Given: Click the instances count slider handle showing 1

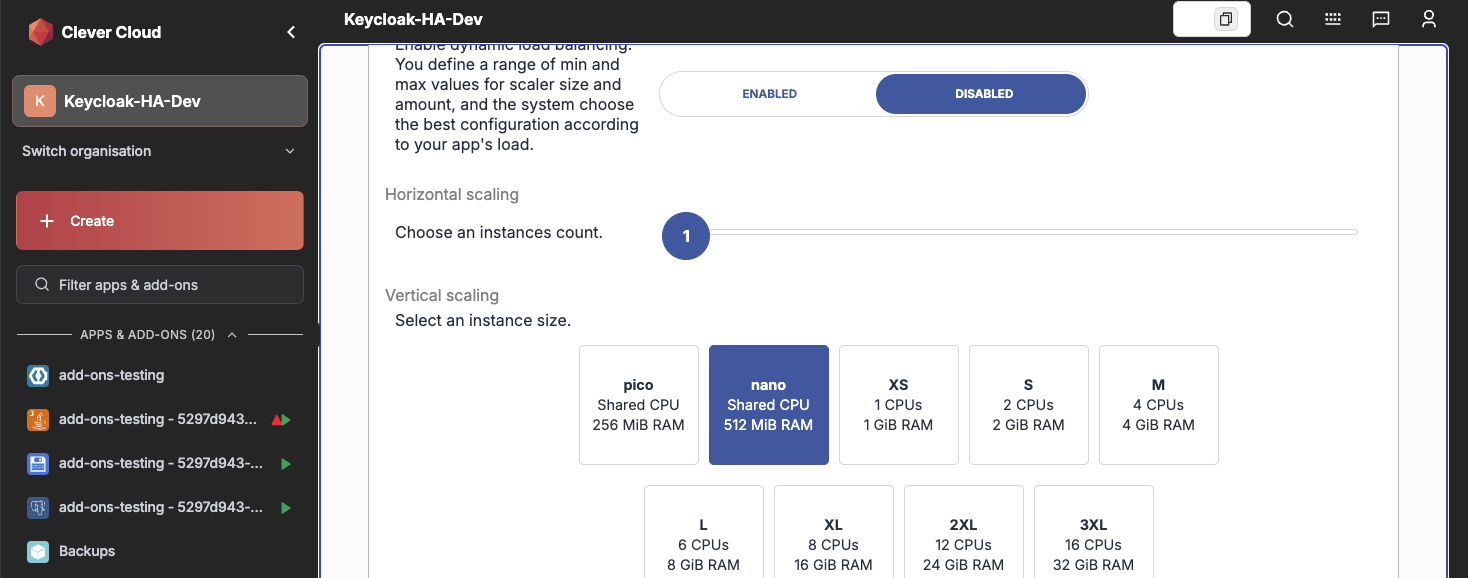Looking at the screenshot, I should (686, 236).
